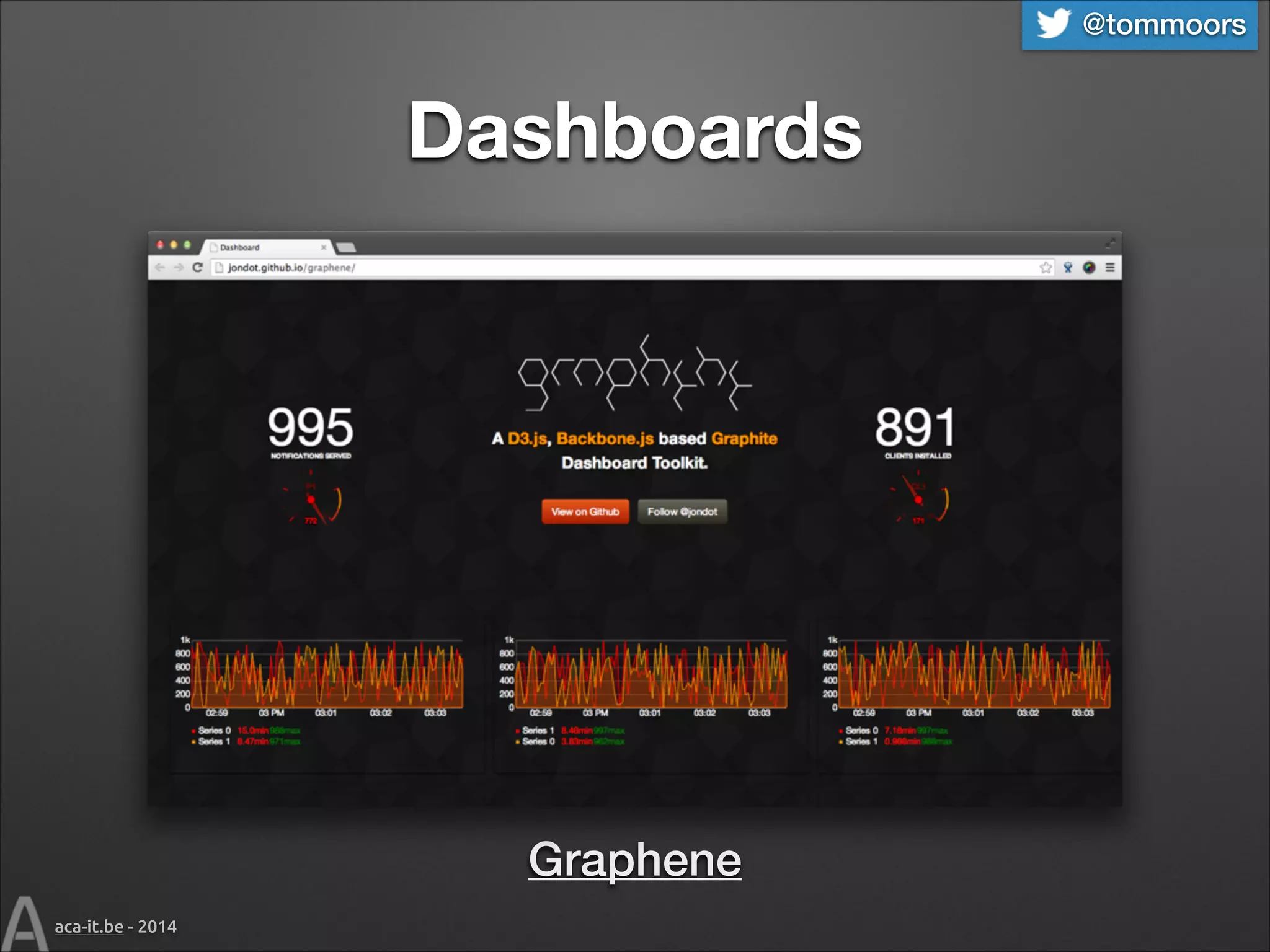Click the Twitter bird icon
The image size is (1270, 952).
tap(1054, 24)
